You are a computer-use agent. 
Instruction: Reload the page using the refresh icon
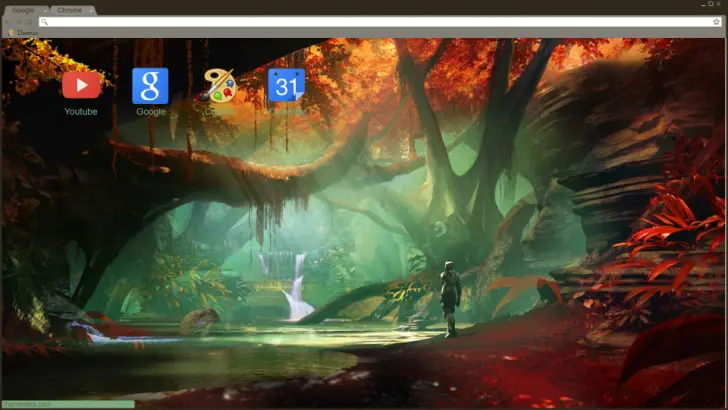pyautogui.click(x=30, y=21)
